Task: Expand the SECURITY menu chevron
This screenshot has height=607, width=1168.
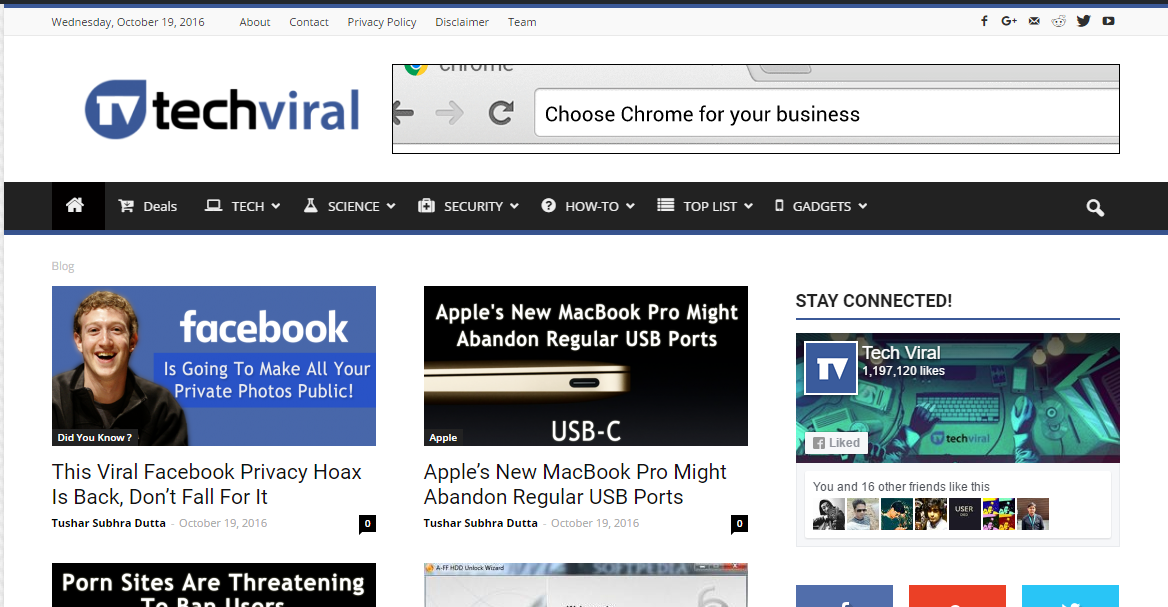Action: [514, 206]
